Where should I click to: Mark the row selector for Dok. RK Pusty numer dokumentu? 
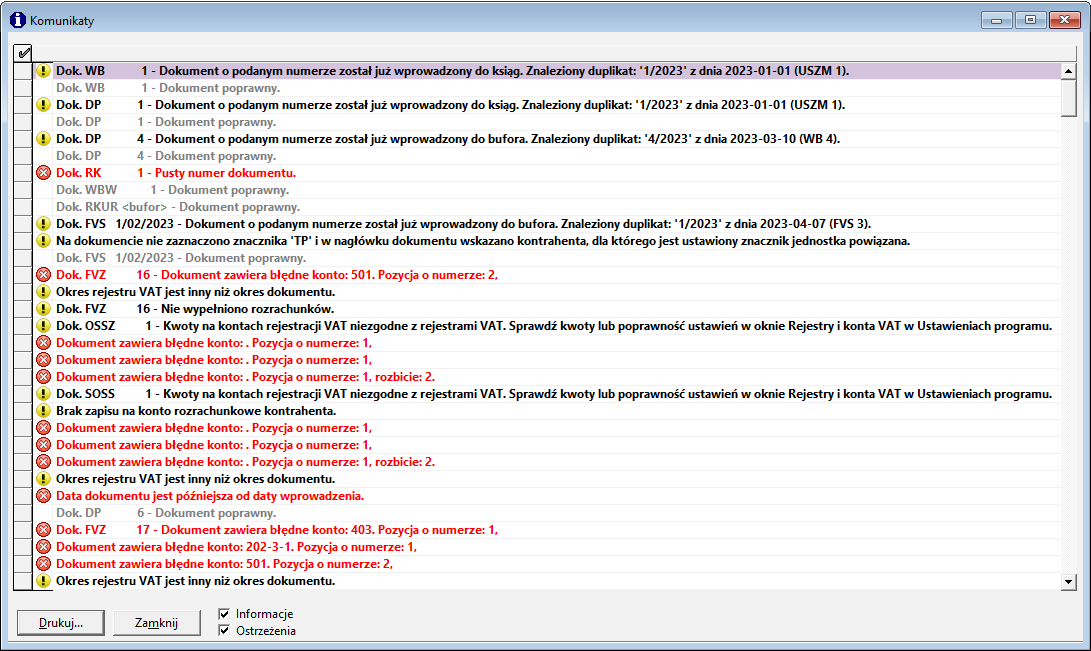pos(23,173)
